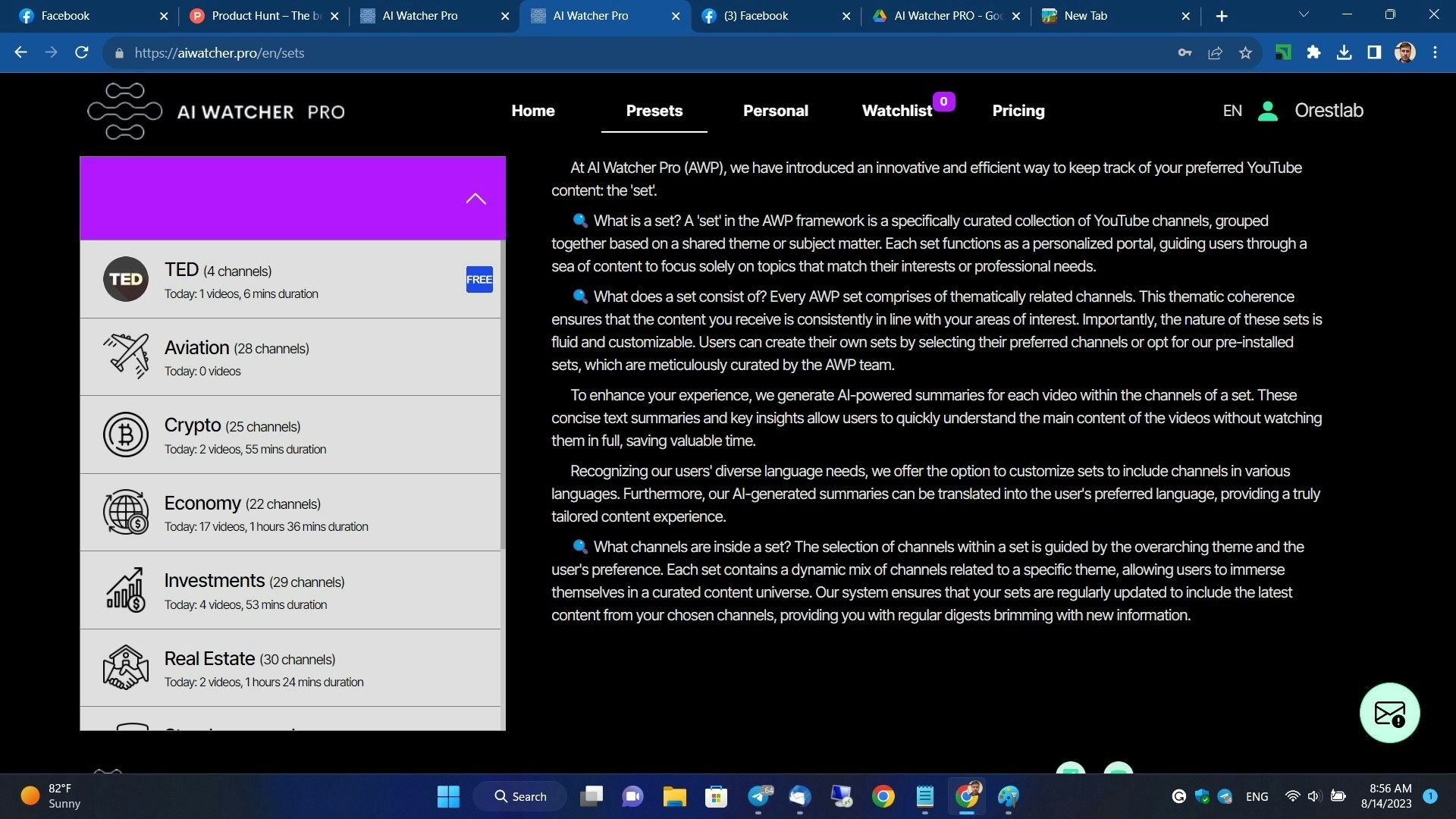The image size is (1456, 819).
Task: Open the Watchlist page
Action: 897,111
